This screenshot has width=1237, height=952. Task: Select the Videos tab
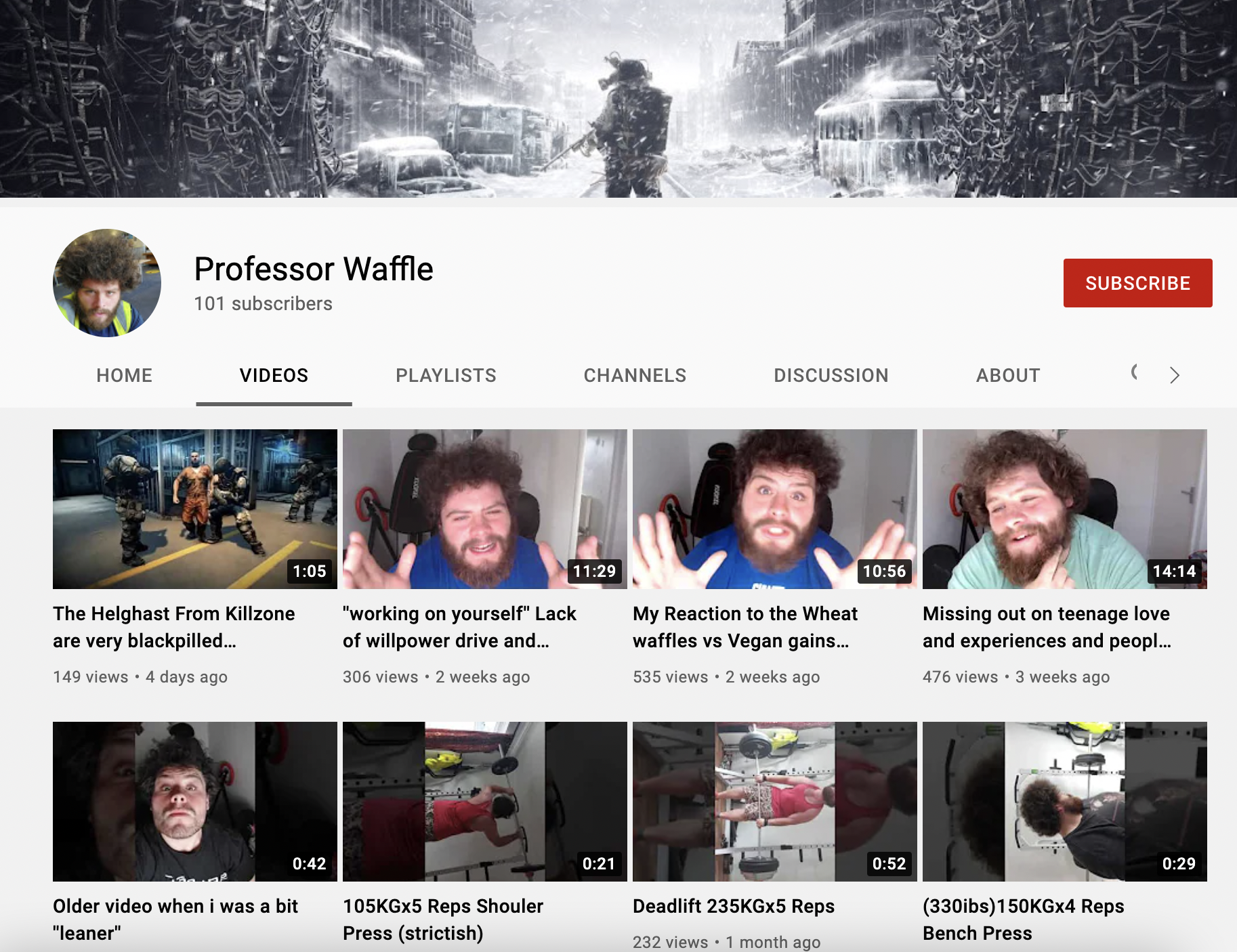coord(274,375)
